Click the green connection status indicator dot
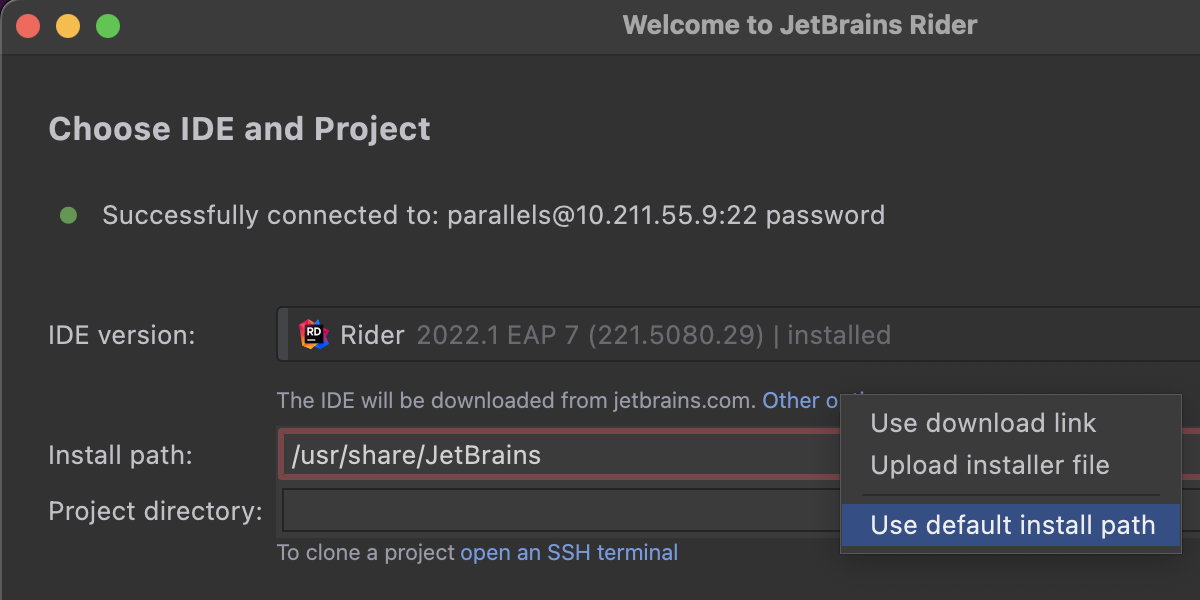1200x600 pixels. point(68,215)
